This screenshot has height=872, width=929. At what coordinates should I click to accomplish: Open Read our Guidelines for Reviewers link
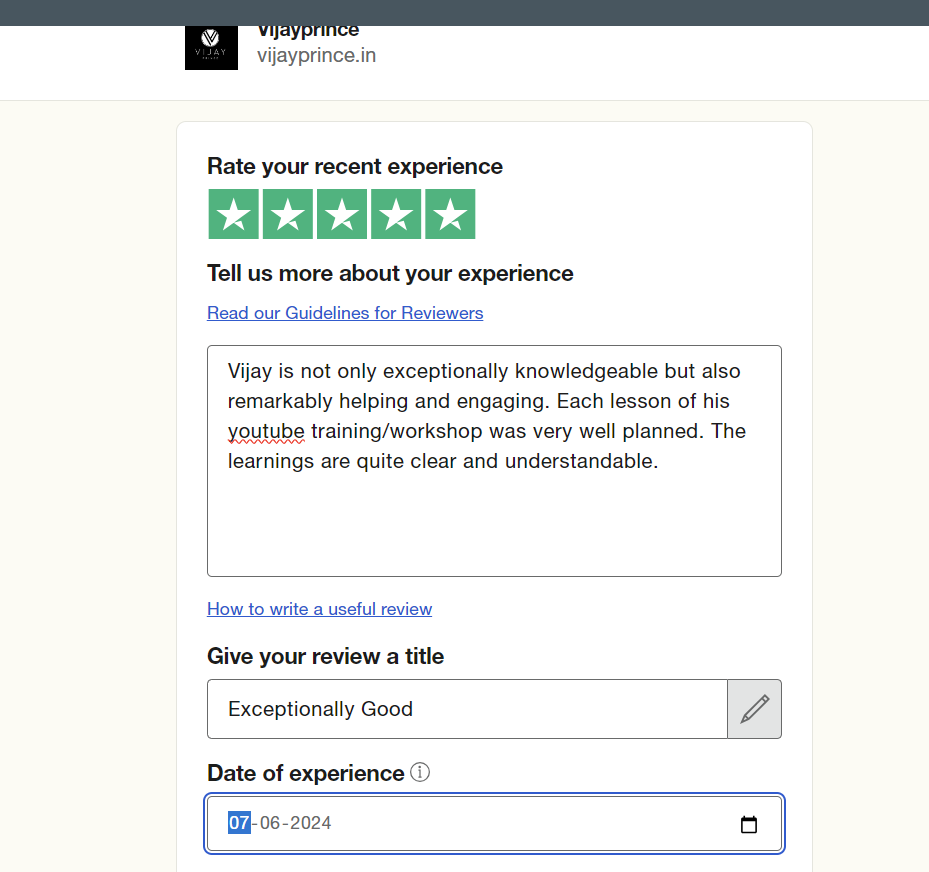tap(345, 313)
